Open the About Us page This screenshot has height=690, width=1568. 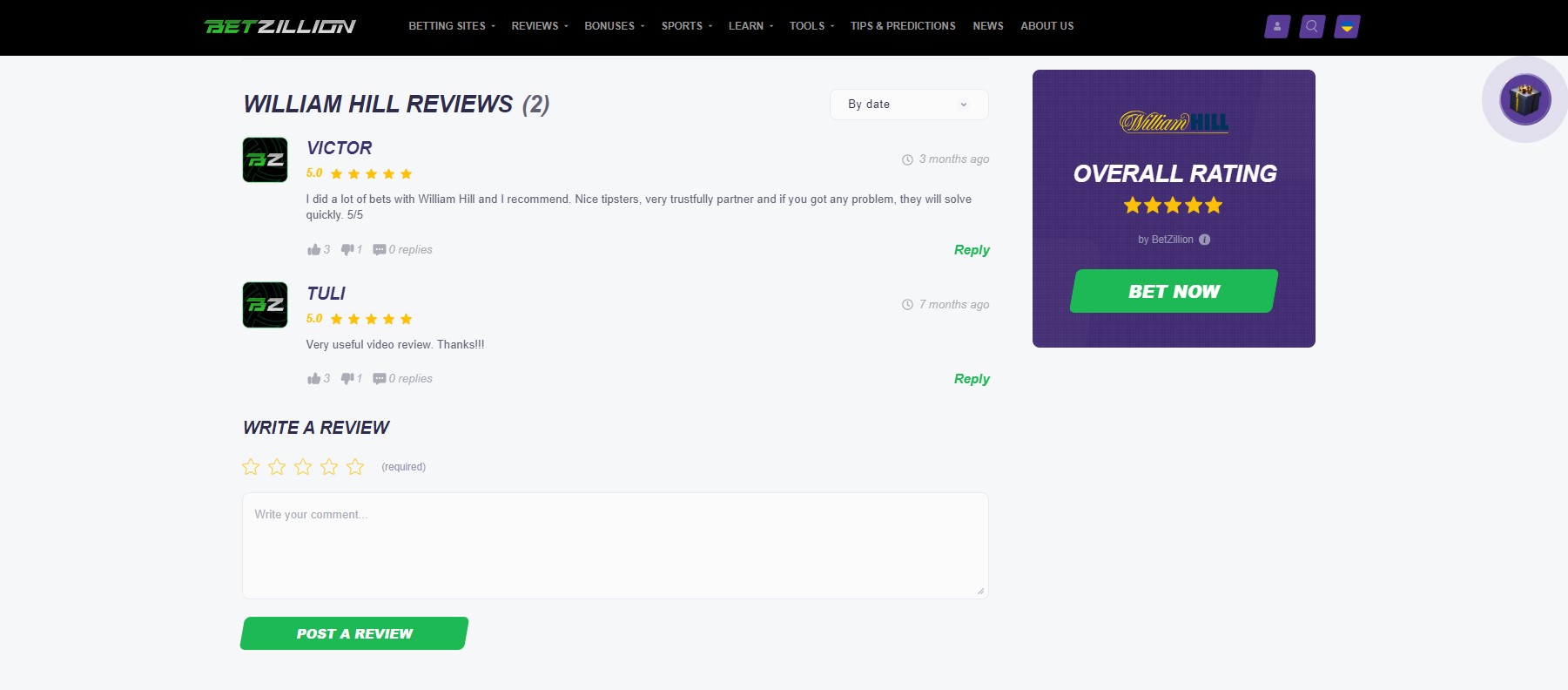point(1047,26)
